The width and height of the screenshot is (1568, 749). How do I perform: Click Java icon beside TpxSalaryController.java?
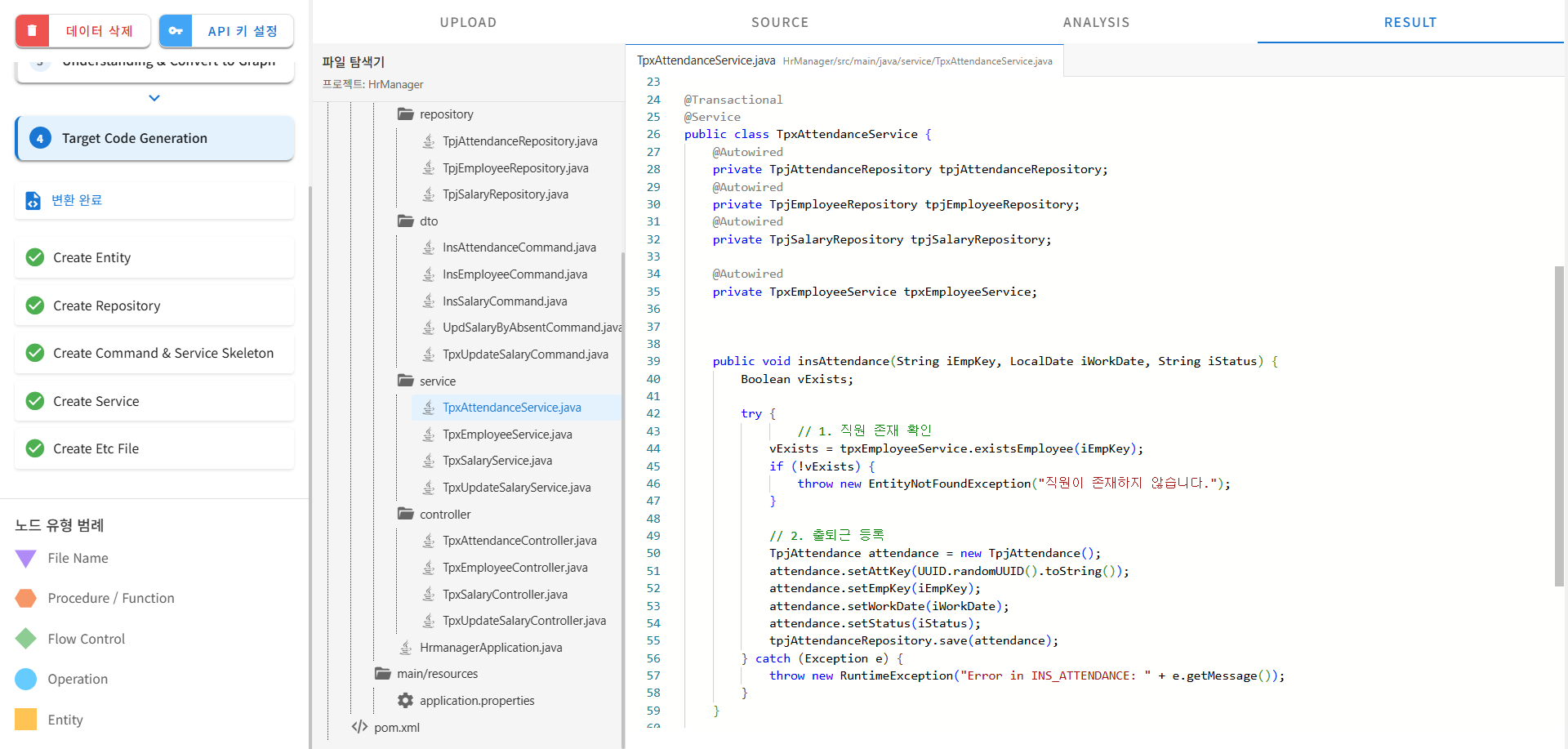coord(429,595)
